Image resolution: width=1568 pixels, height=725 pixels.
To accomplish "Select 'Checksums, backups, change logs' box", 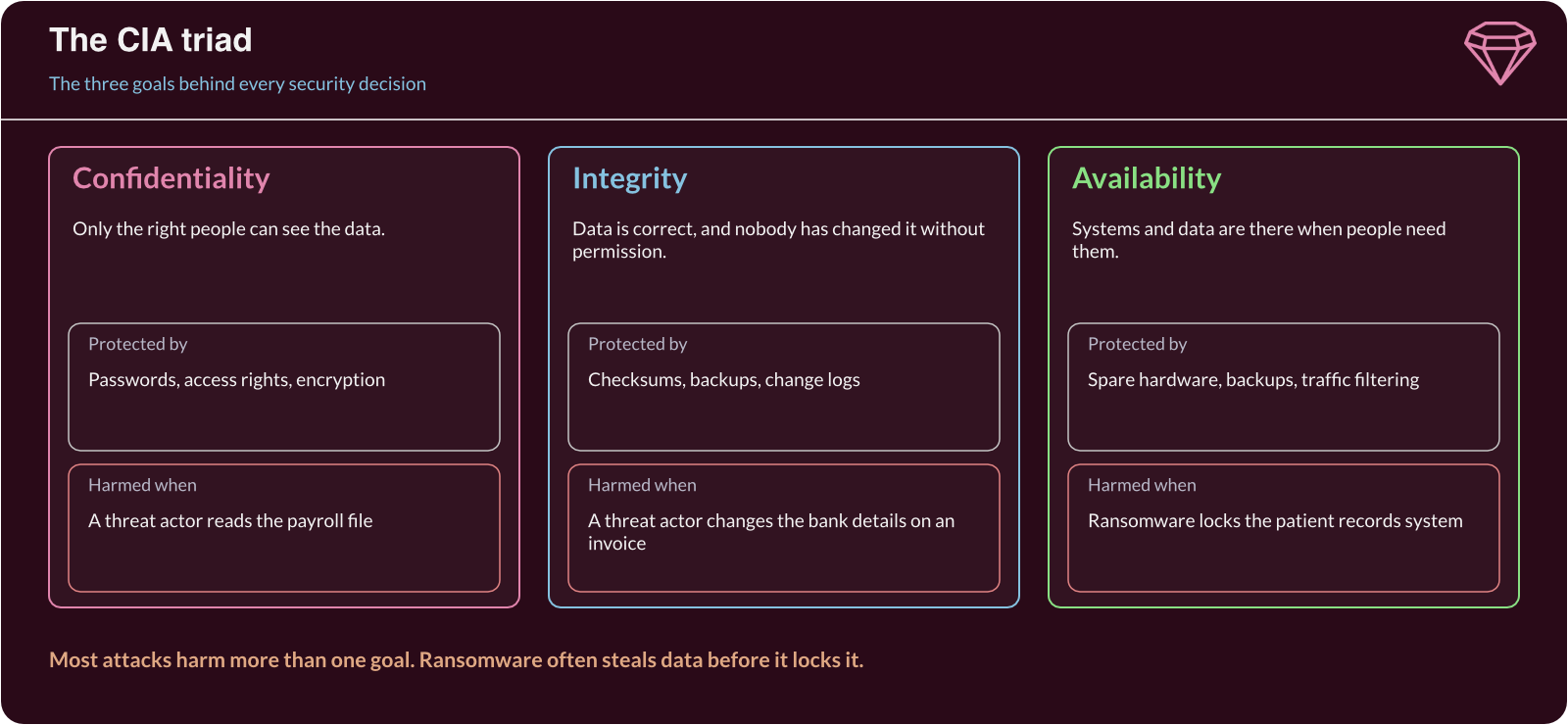I will [784, 387].
